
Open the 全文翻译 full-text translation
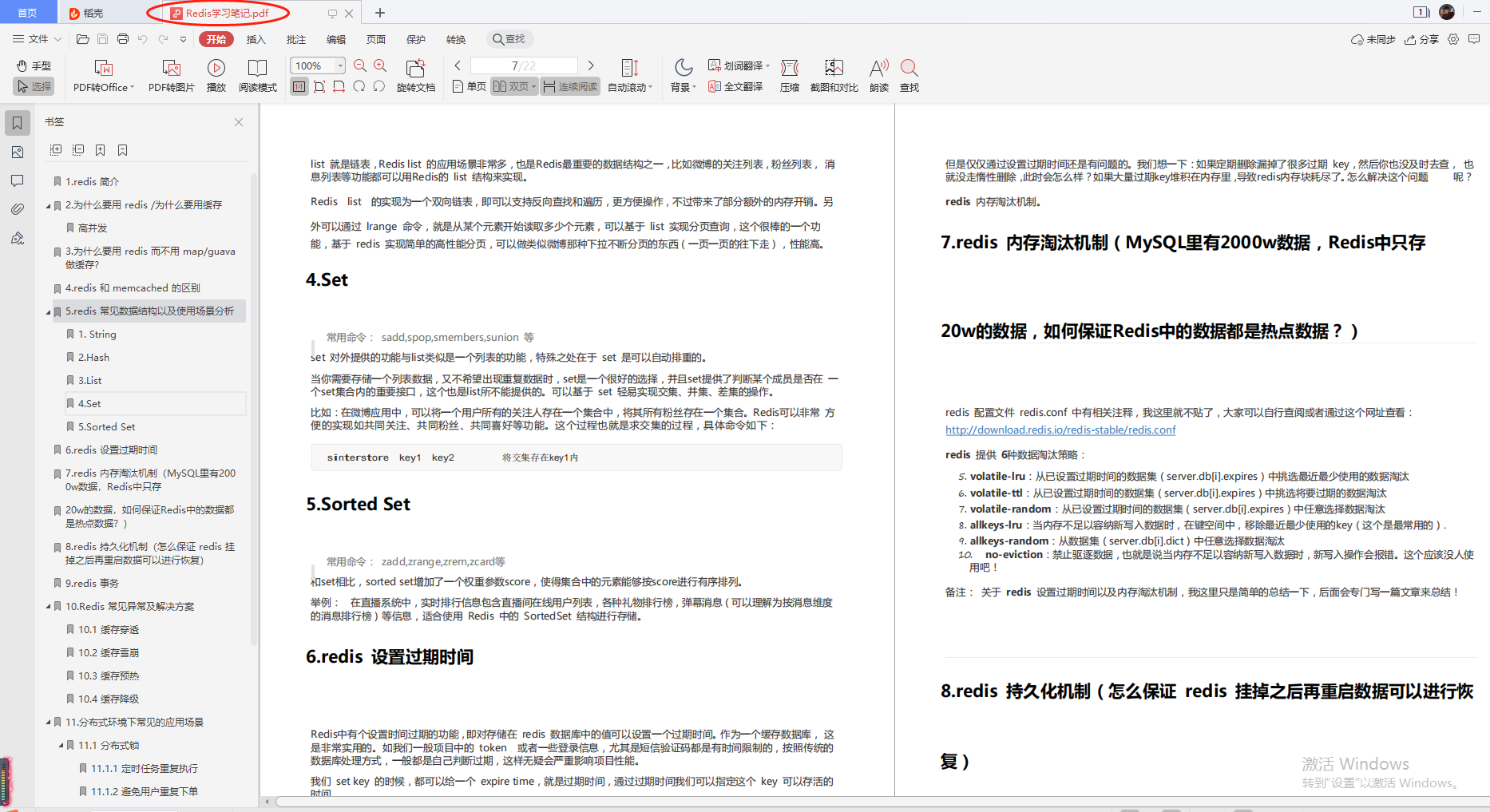pos(735,86)
